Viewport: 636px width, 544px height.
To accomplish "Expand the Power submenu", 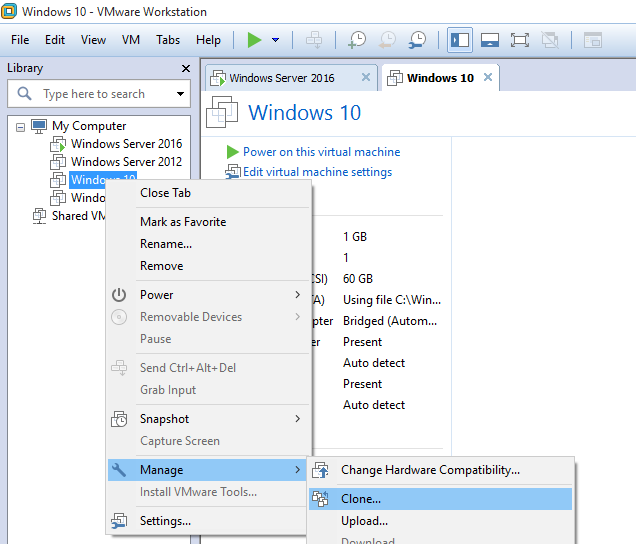I will 207,295.
